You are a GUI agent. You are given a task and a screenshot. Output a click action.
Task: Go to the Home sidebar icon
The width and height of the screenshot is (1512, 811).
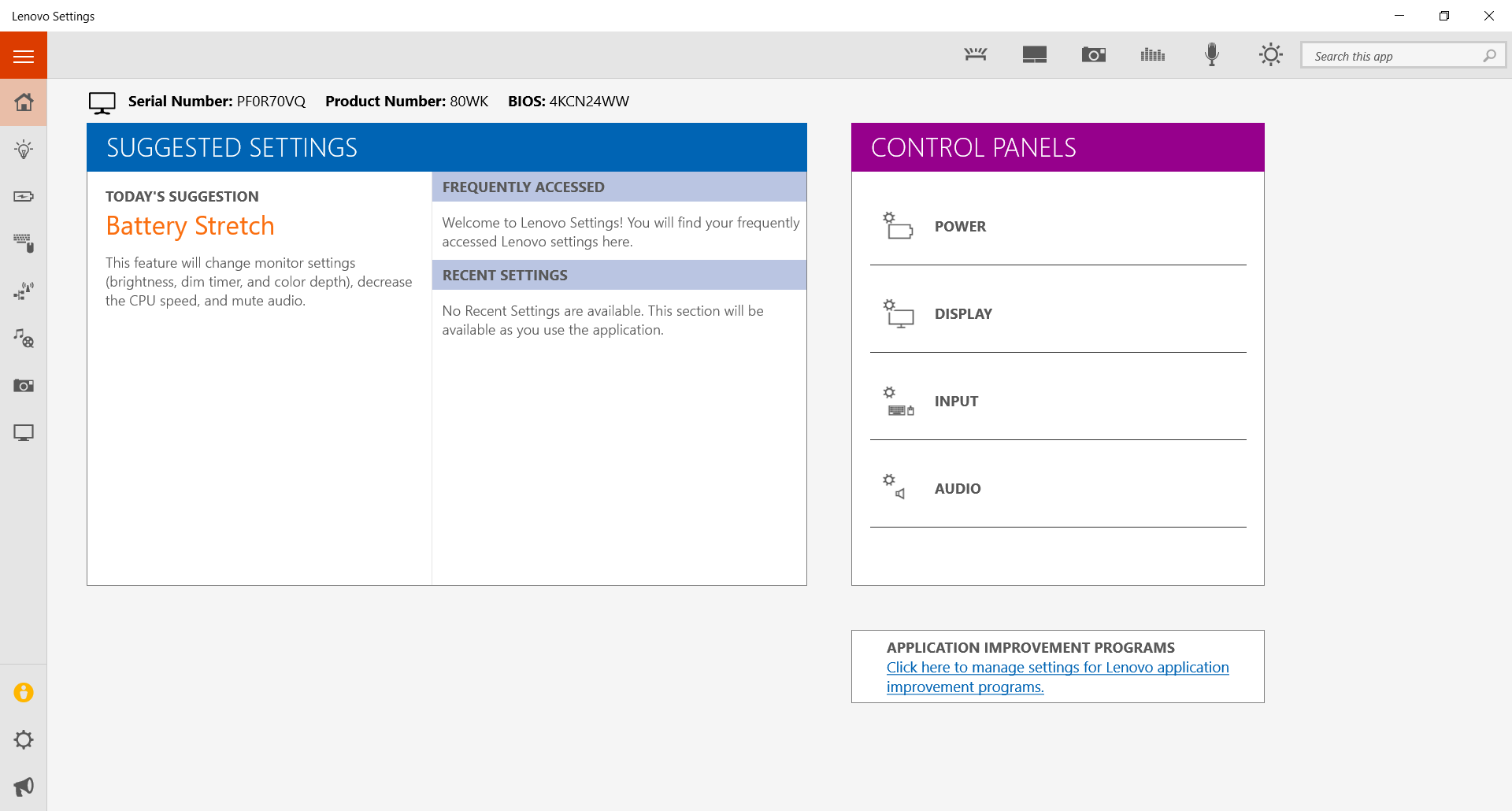[24, 102]
